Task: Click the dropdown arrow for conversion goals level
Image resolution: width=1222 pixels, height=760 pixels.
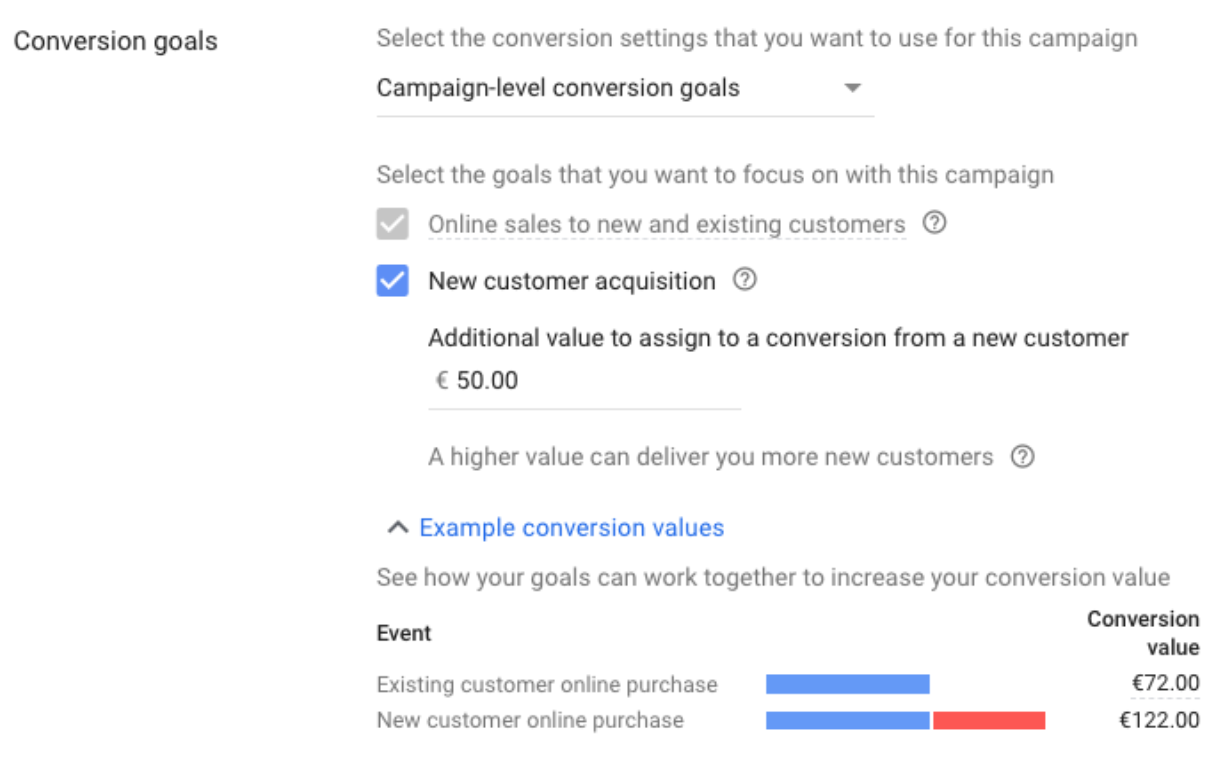Action: tap(852, 88)
